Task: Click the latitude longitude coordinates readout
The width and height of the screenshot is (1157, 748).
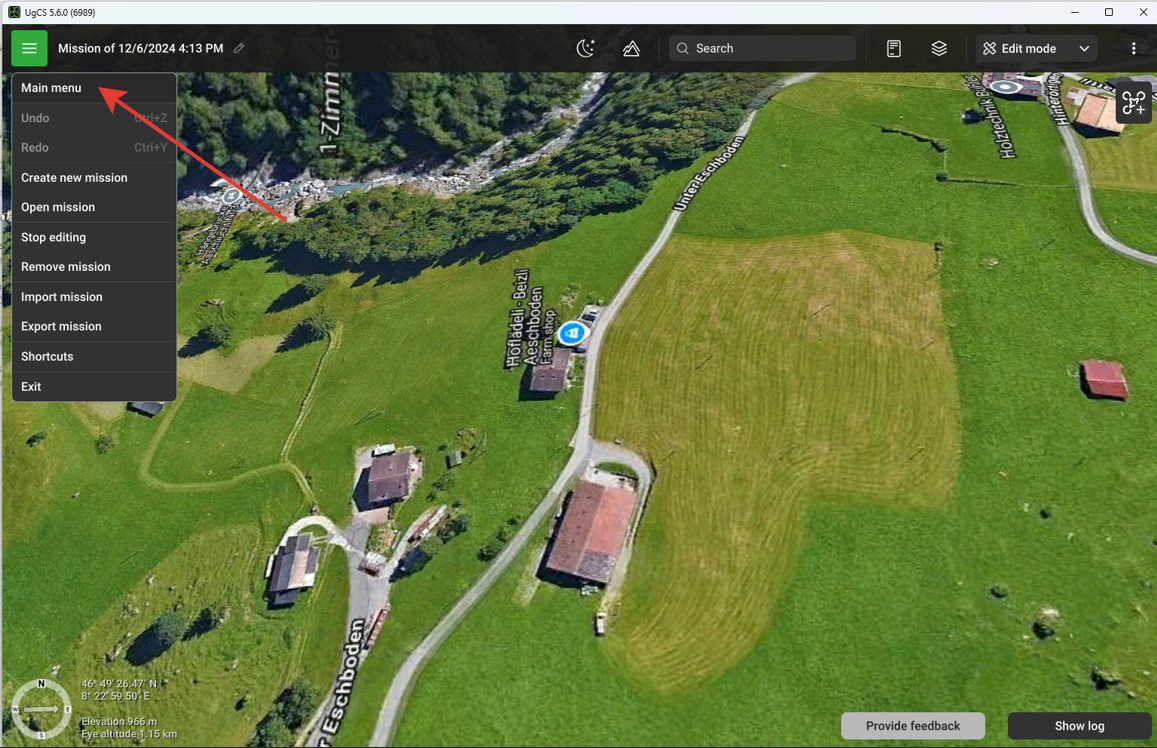Action: (118, 690)
